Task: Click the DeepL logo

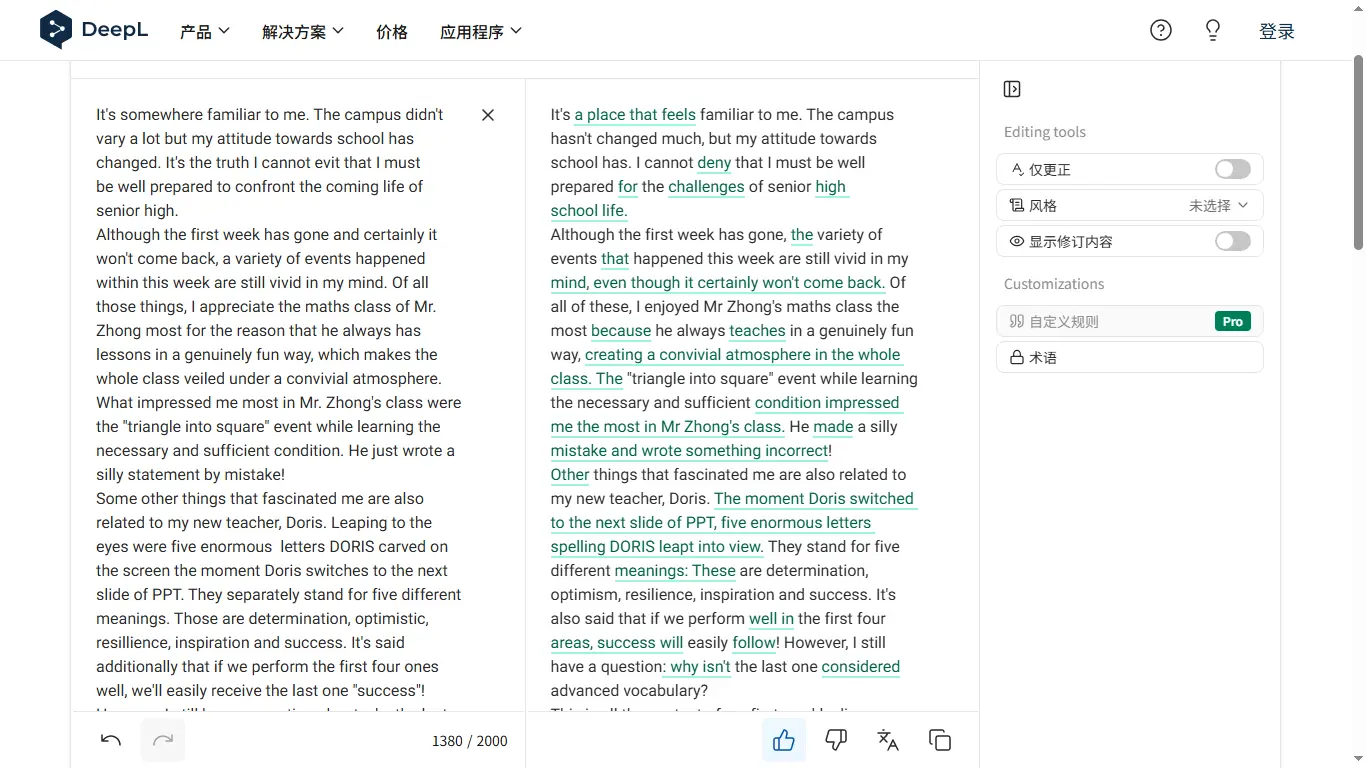Action: coord(93,30)
